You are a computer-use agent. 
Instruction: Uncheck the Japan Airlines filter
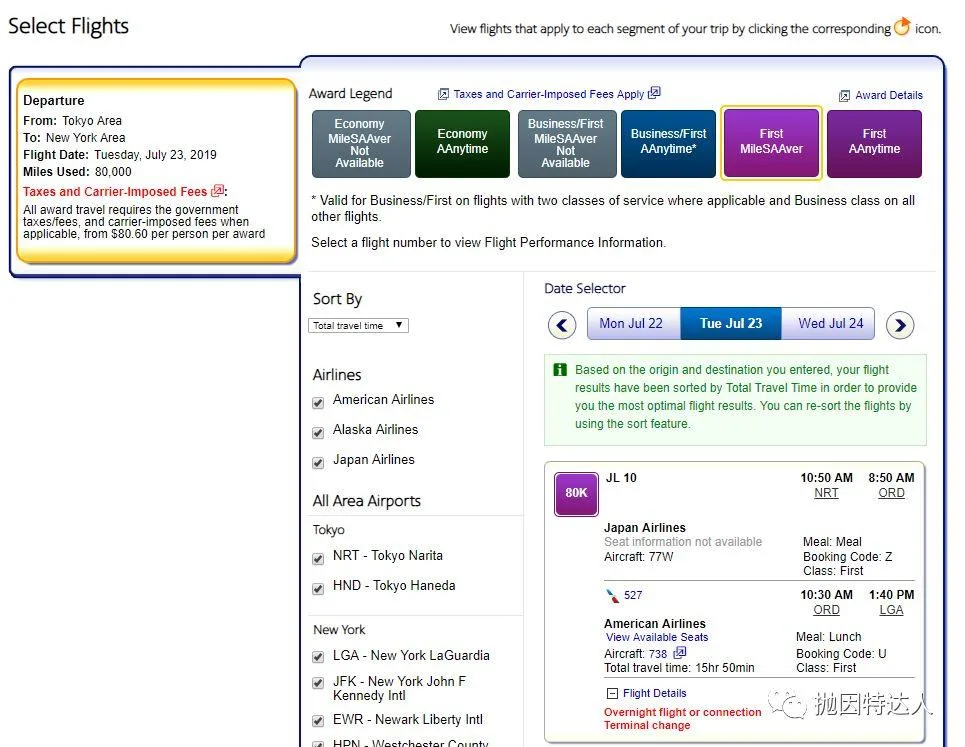pyautogui.click(x=318, y=463)
